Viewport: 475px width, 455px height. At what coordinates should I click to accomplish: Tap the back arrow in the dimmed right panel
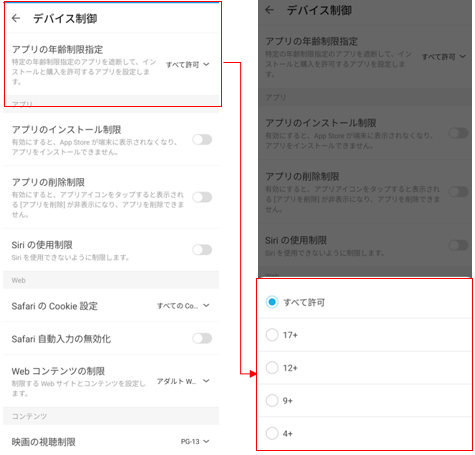pos(269,10)
